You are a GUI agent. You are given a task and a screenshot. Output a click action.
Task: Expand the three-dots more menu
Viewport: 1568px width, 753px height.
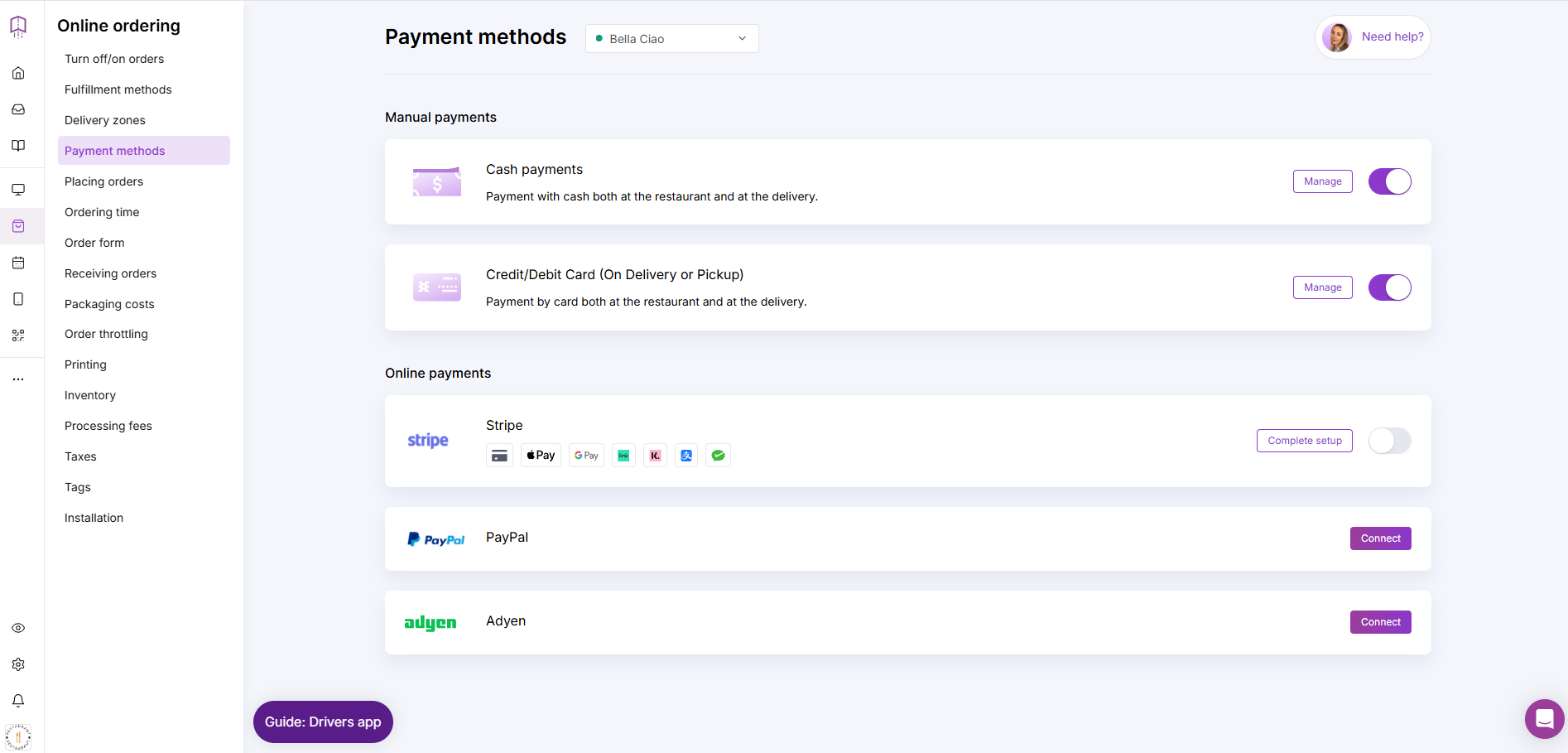coord(18,379)
